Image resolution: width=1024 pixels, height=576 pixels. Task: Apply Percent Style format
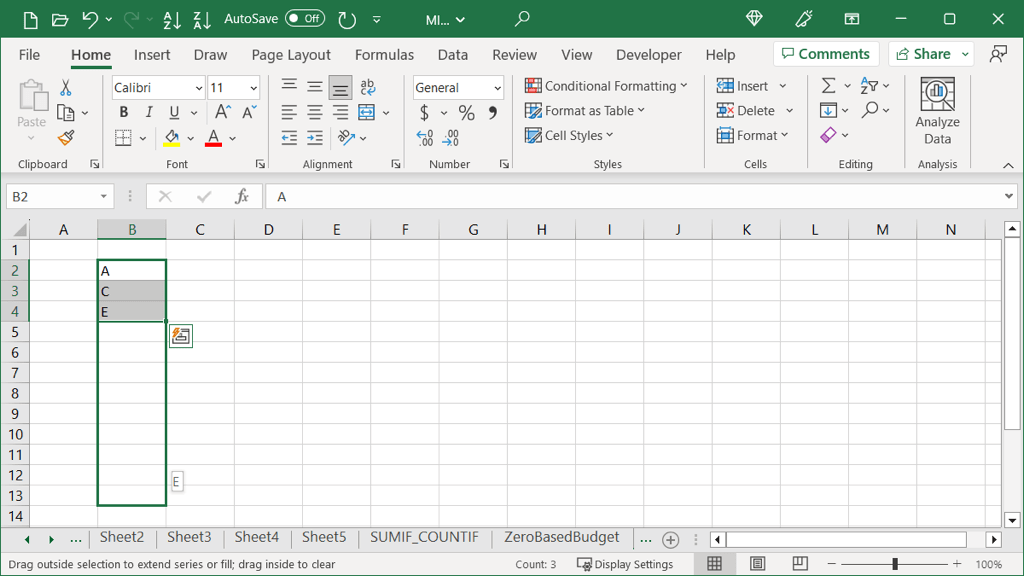pyautogui.click(x=466, y=113)
